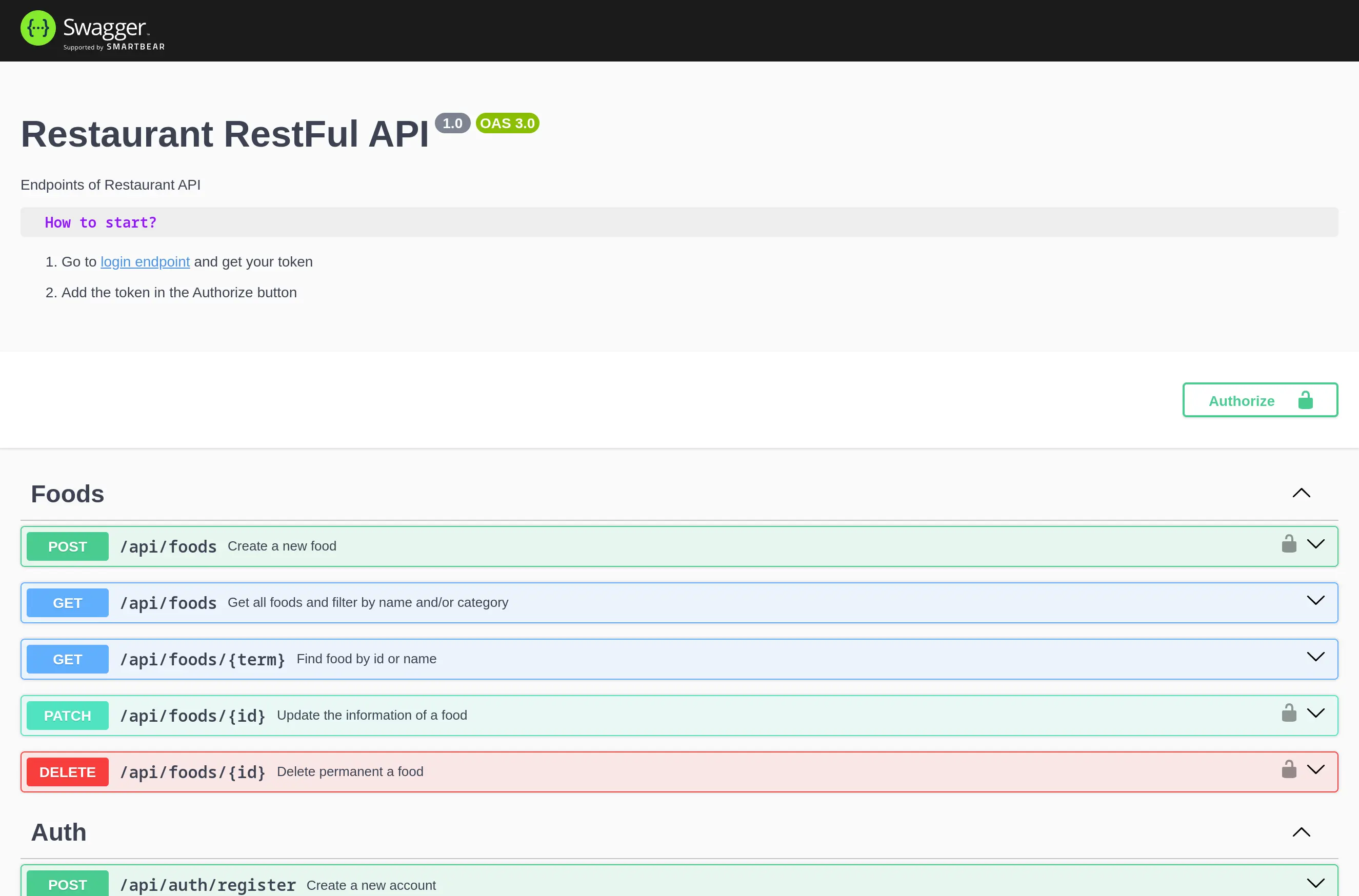Expand the GET /api/foods endpoint

pyautogui.click(x=1315, y=601)
